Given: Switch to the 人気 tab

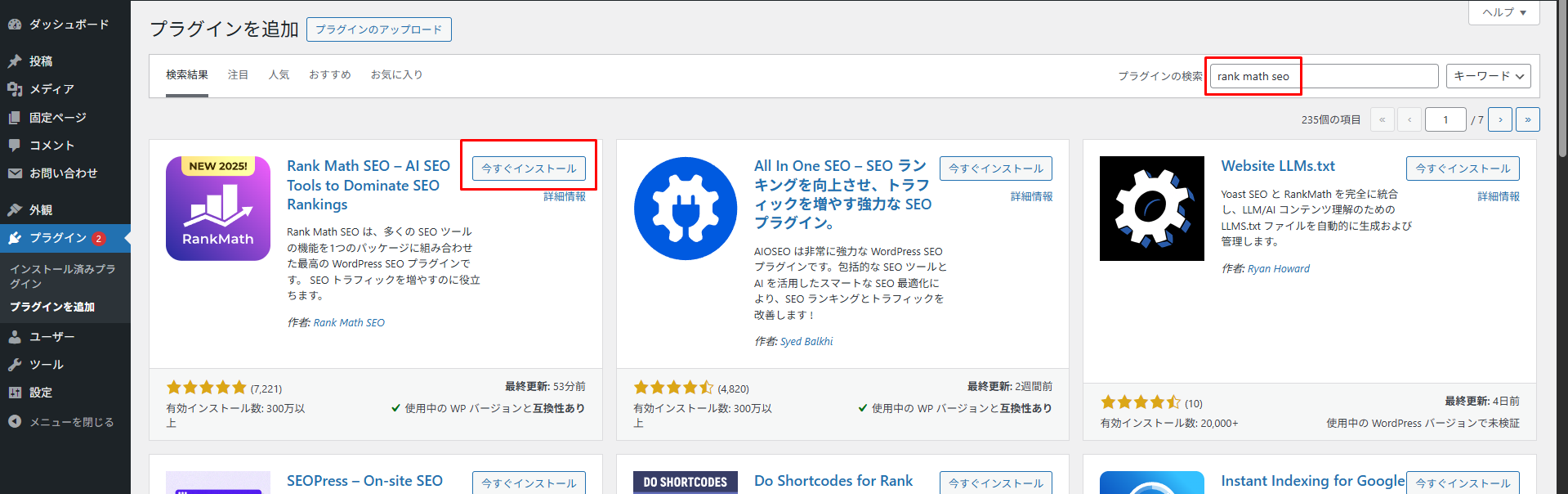Looking at the screenshot, I should click(279, 75).
